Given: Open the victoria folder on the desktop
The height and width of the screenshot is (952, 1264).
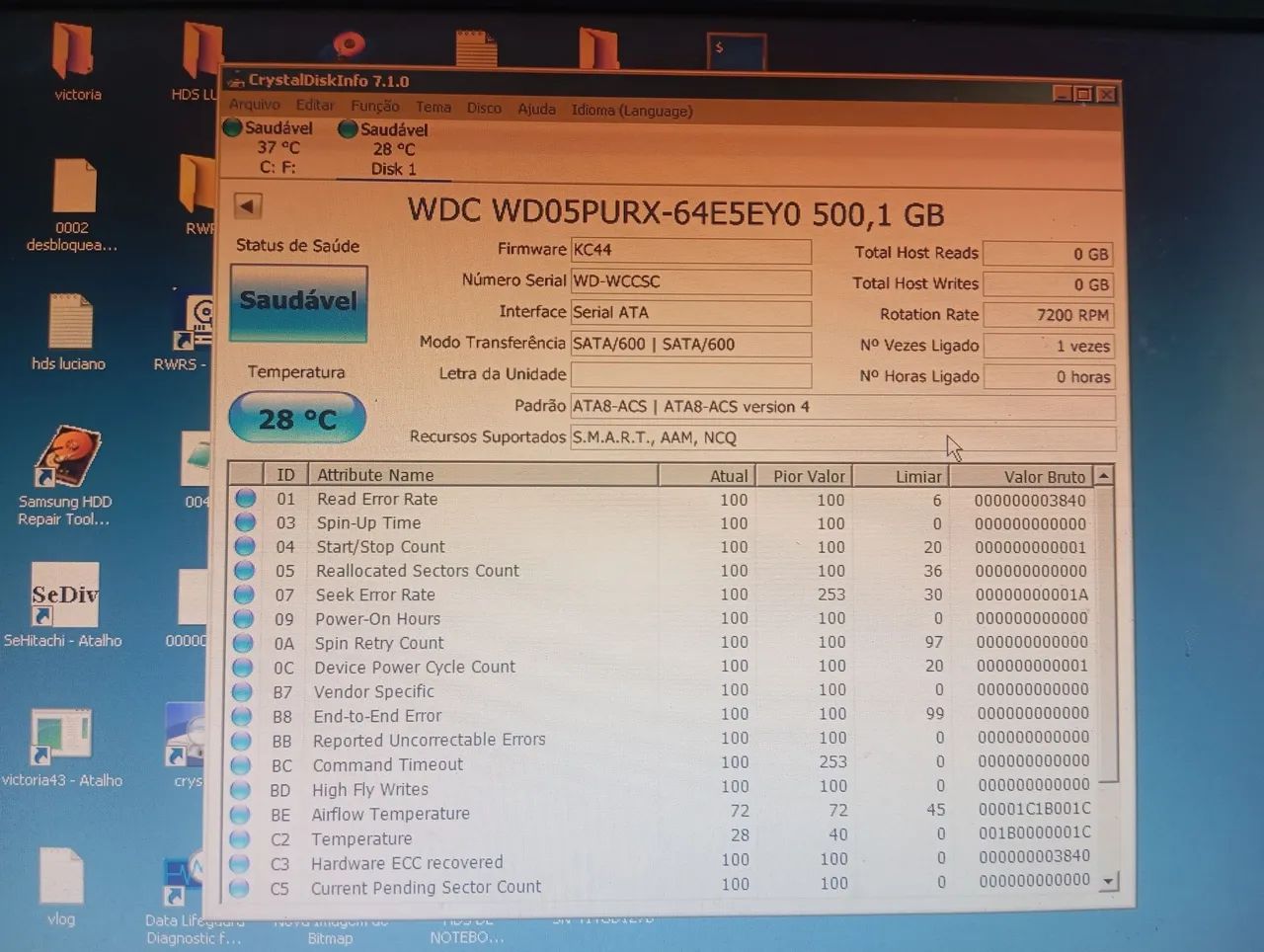Looking at the screenshot, I should click(75, 51).
